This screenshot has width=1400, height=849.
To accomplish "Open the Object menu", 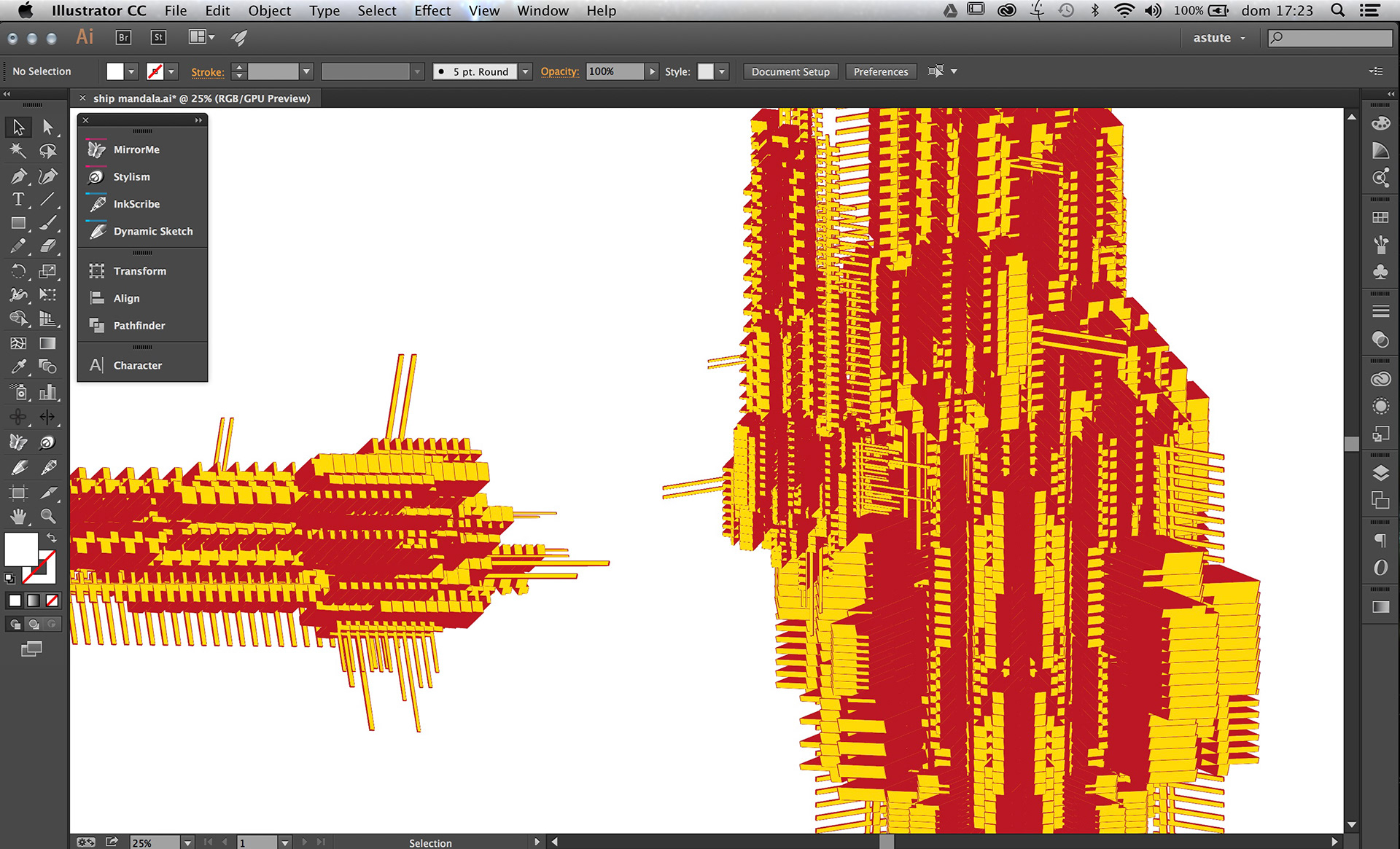I will 269,11.
